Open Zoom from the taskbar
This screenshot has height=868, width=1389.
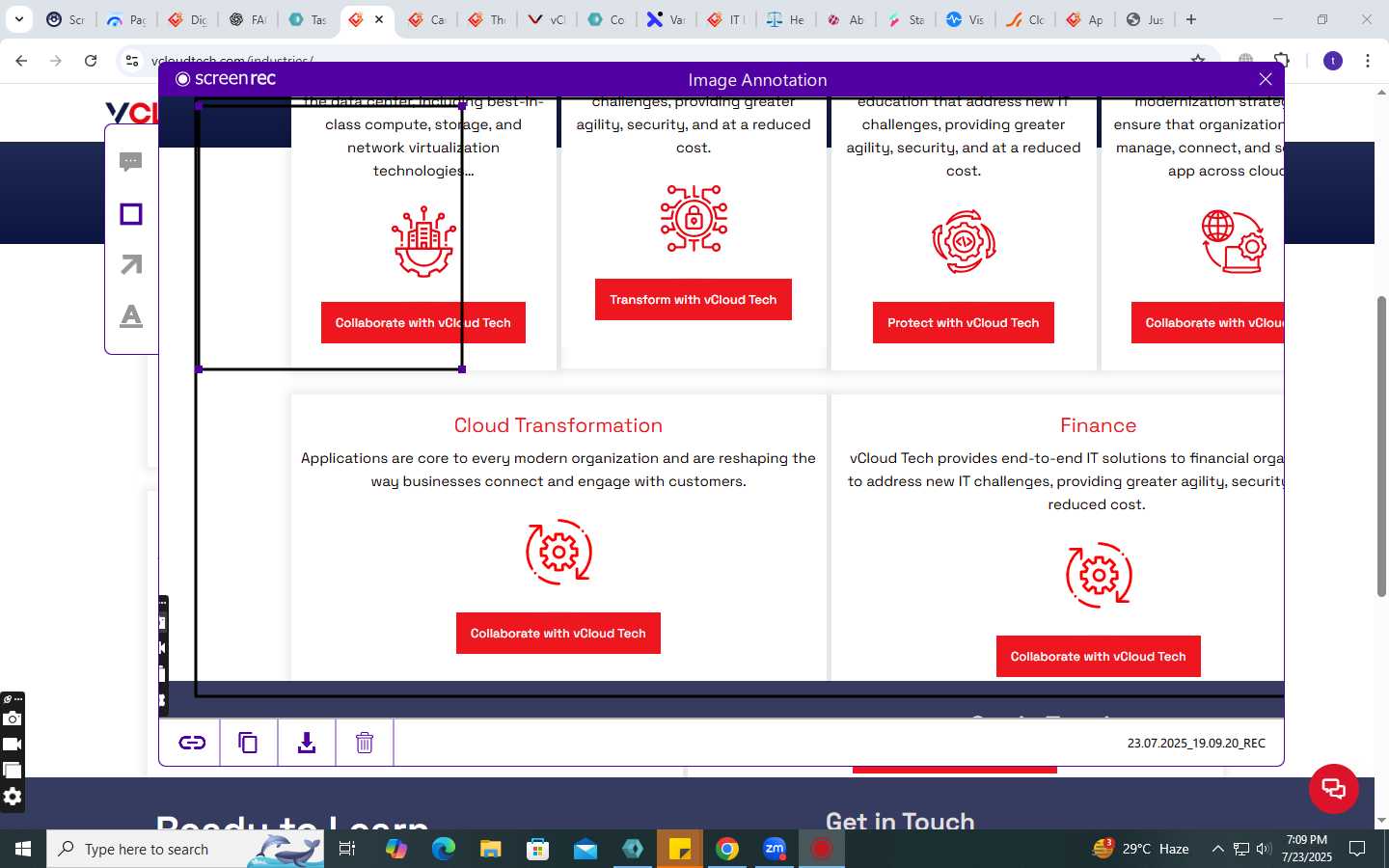pyautogui.click(x=775, y=849)
